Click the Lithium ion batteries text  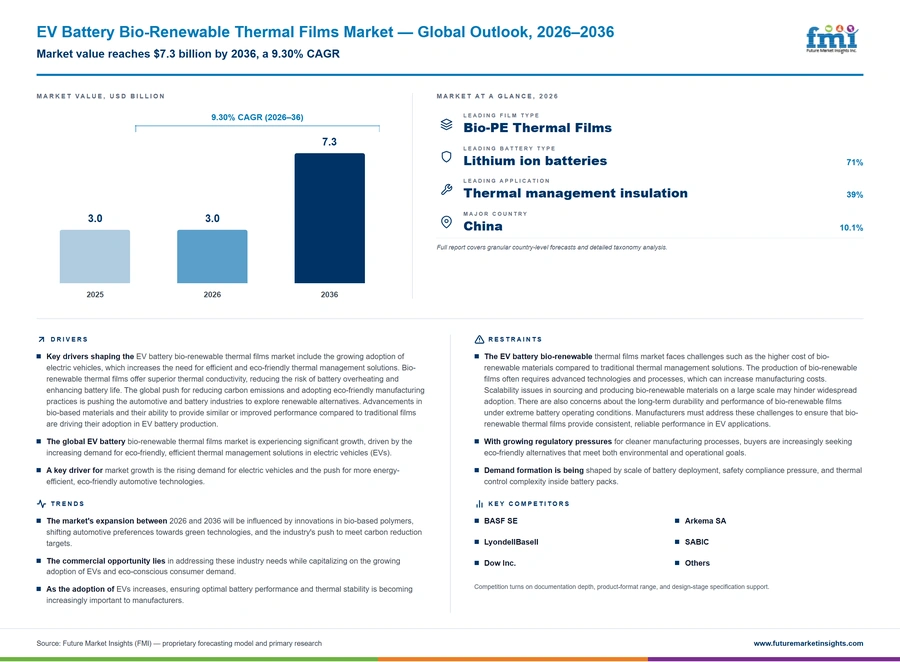535,161
